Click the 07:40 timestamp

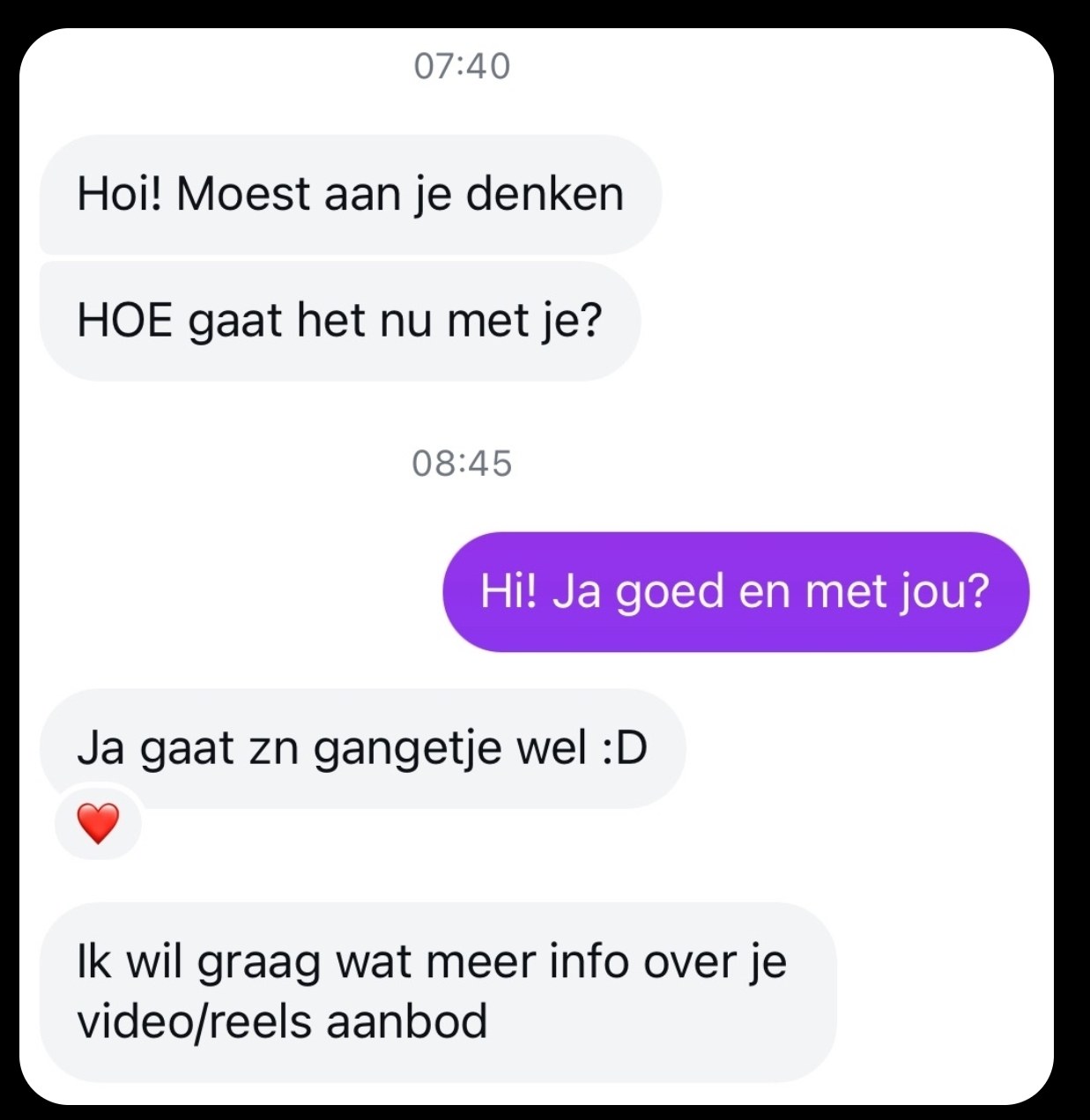(462, 66)
